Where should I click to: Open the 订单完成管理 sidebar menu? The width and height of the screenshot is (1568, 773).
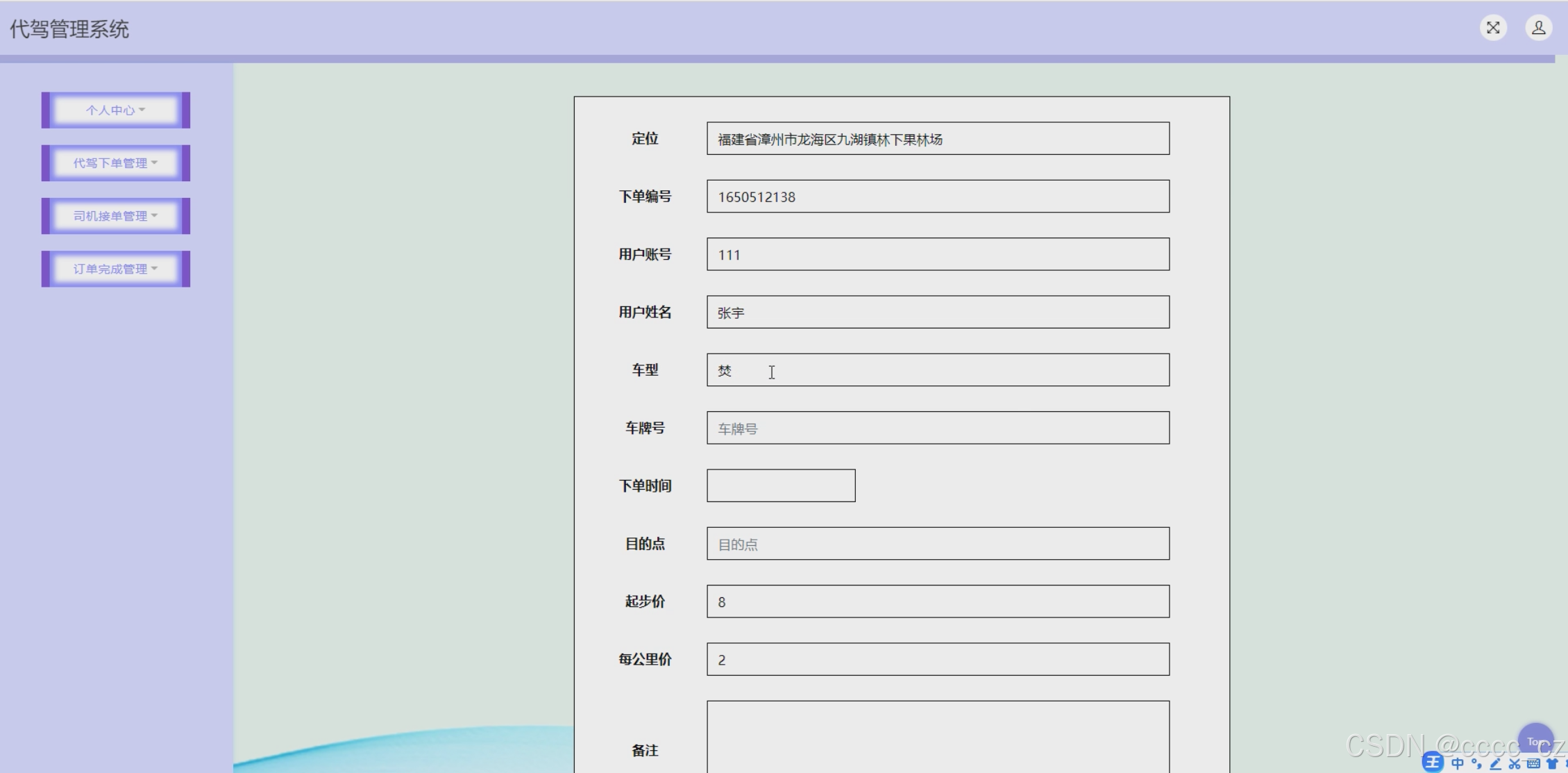tap(115, 269)
